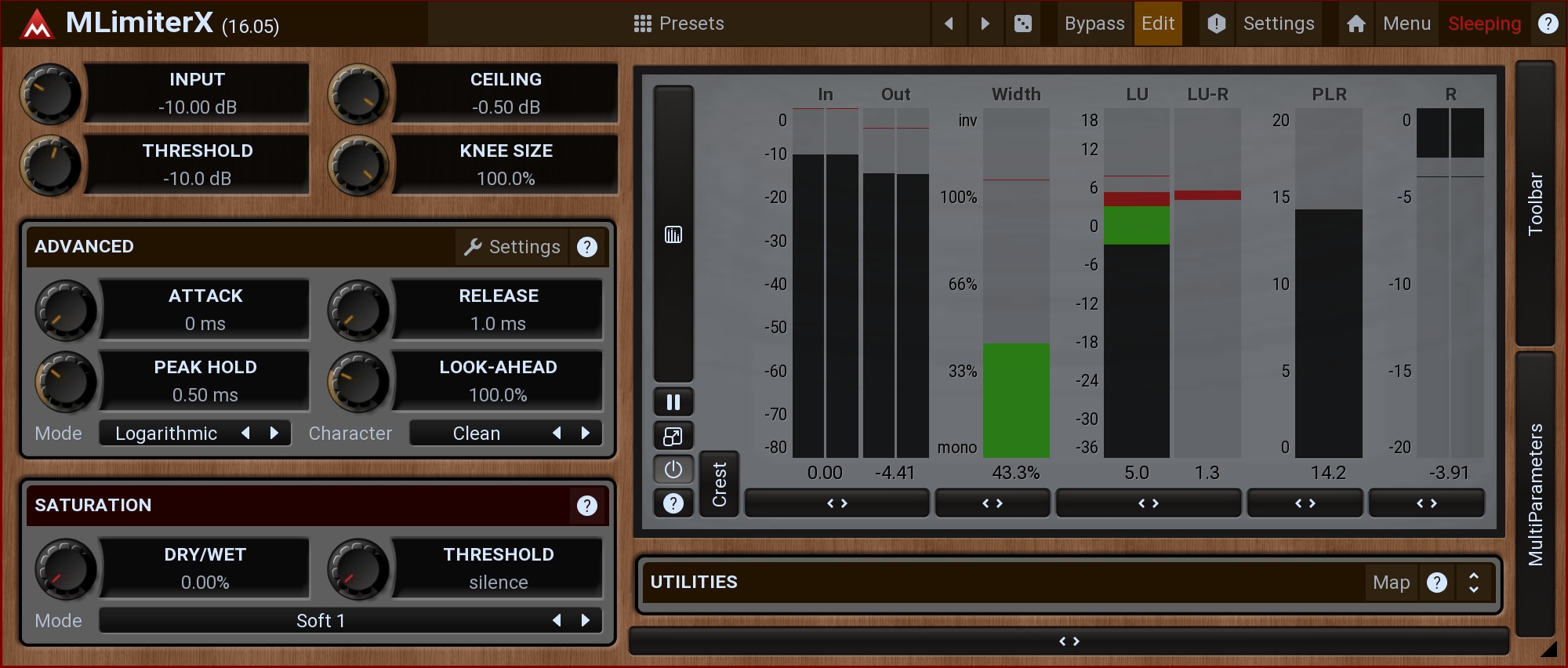Click the saturation DRY/WET knob
Image resolution: width=1568 pixels, height=668 pixels.
tap(66, 569)
